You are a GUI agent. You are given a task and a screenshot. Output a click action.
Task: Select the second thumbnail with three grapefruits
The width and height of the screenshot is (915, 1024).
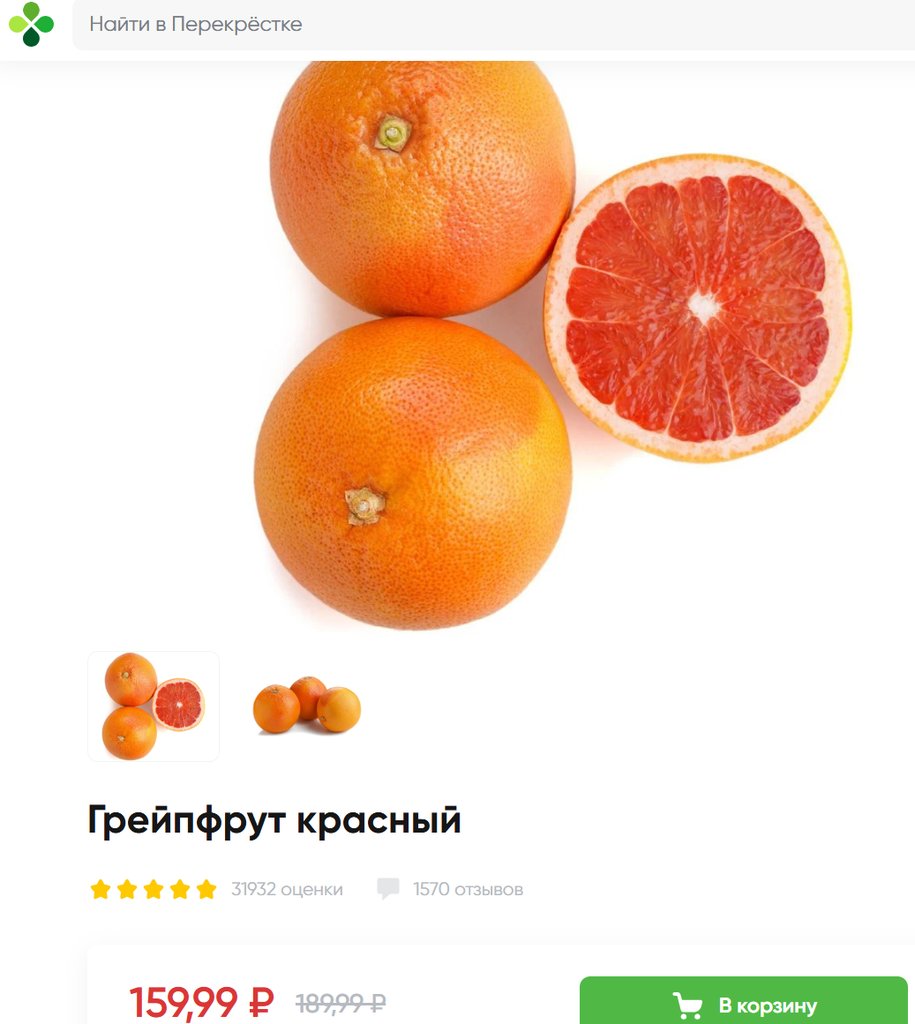[x=307, y=705]
